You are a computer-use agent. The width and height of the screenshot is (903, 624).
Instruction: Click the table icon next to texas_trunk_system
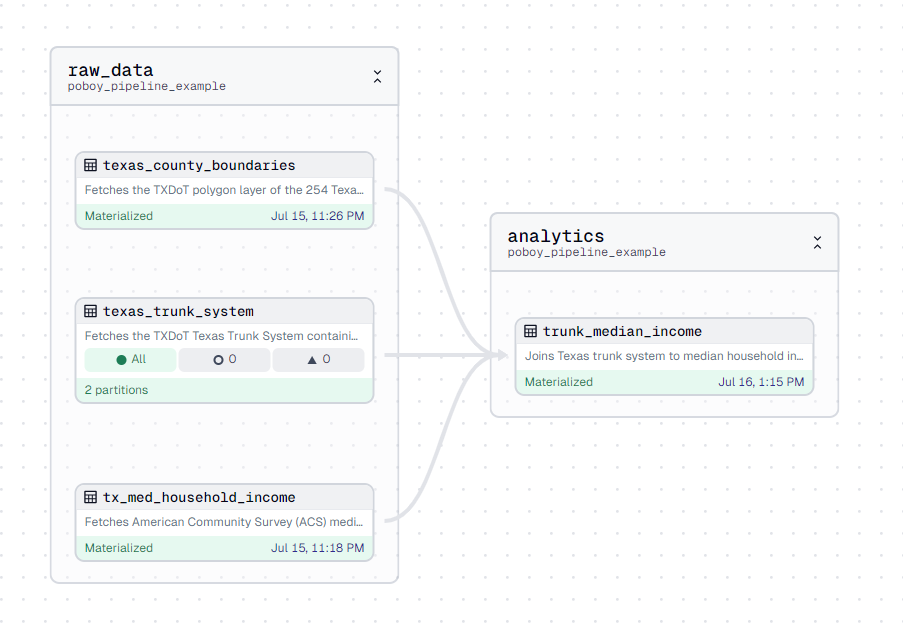(91, 311)
